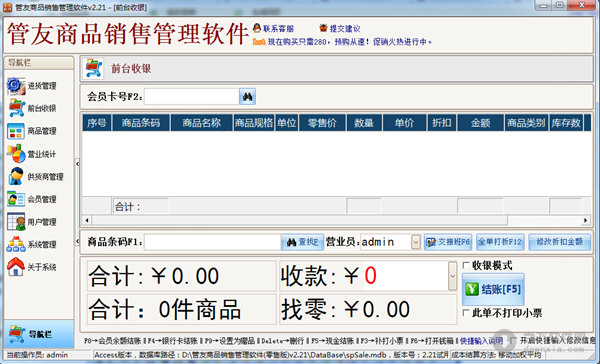Viewport: 600px width, 364px height.
Task: Click the table's right scroll arrow
Action: click(x=585, y=220)
